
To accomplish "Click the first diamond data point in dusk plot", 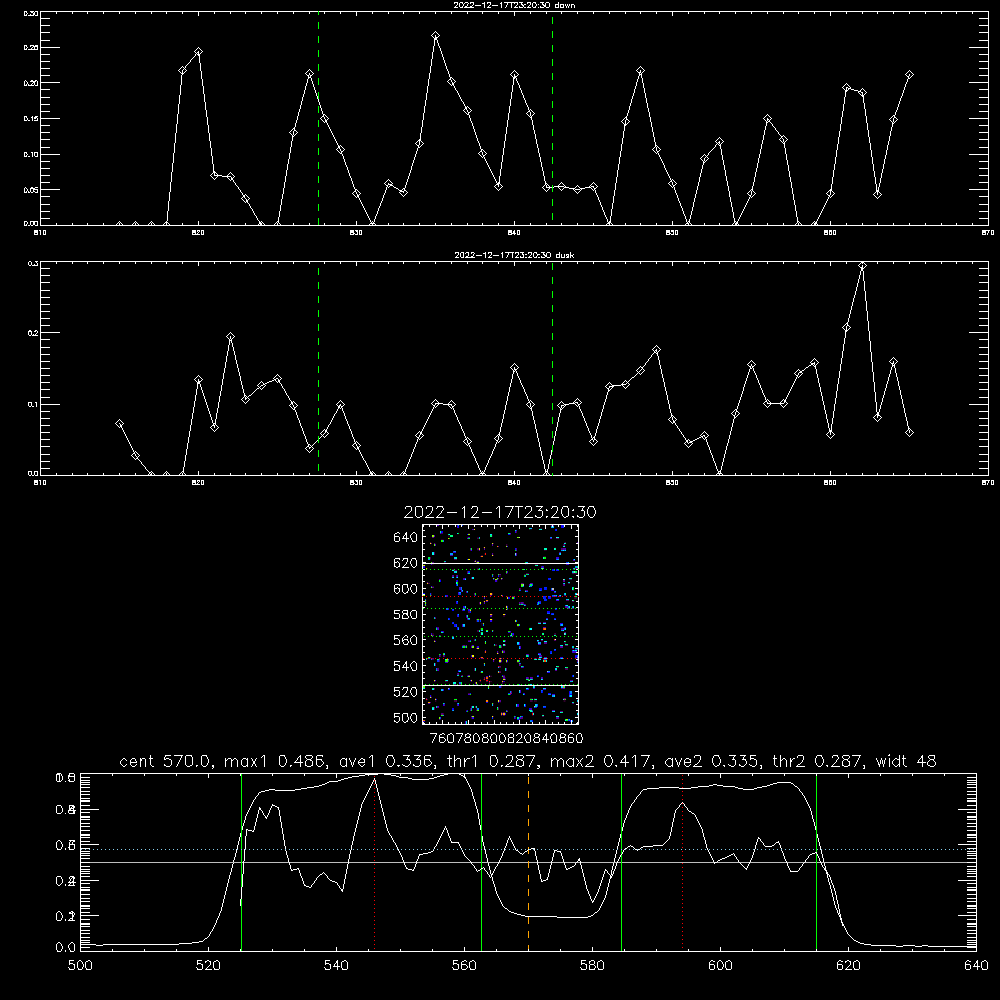I will 119,423.
